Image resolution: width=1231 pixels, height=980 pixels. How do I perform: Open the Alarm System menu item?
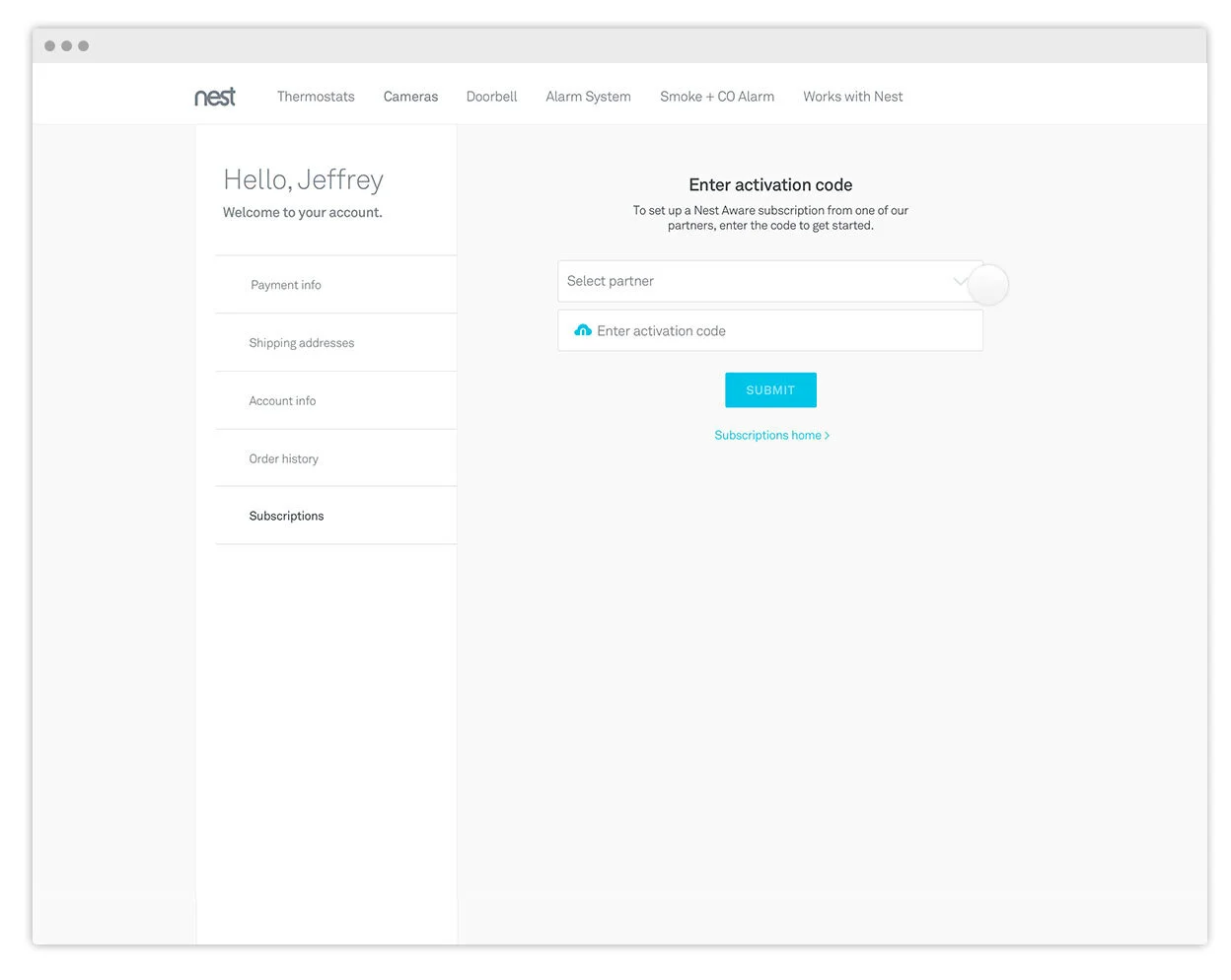pos(588,97)
